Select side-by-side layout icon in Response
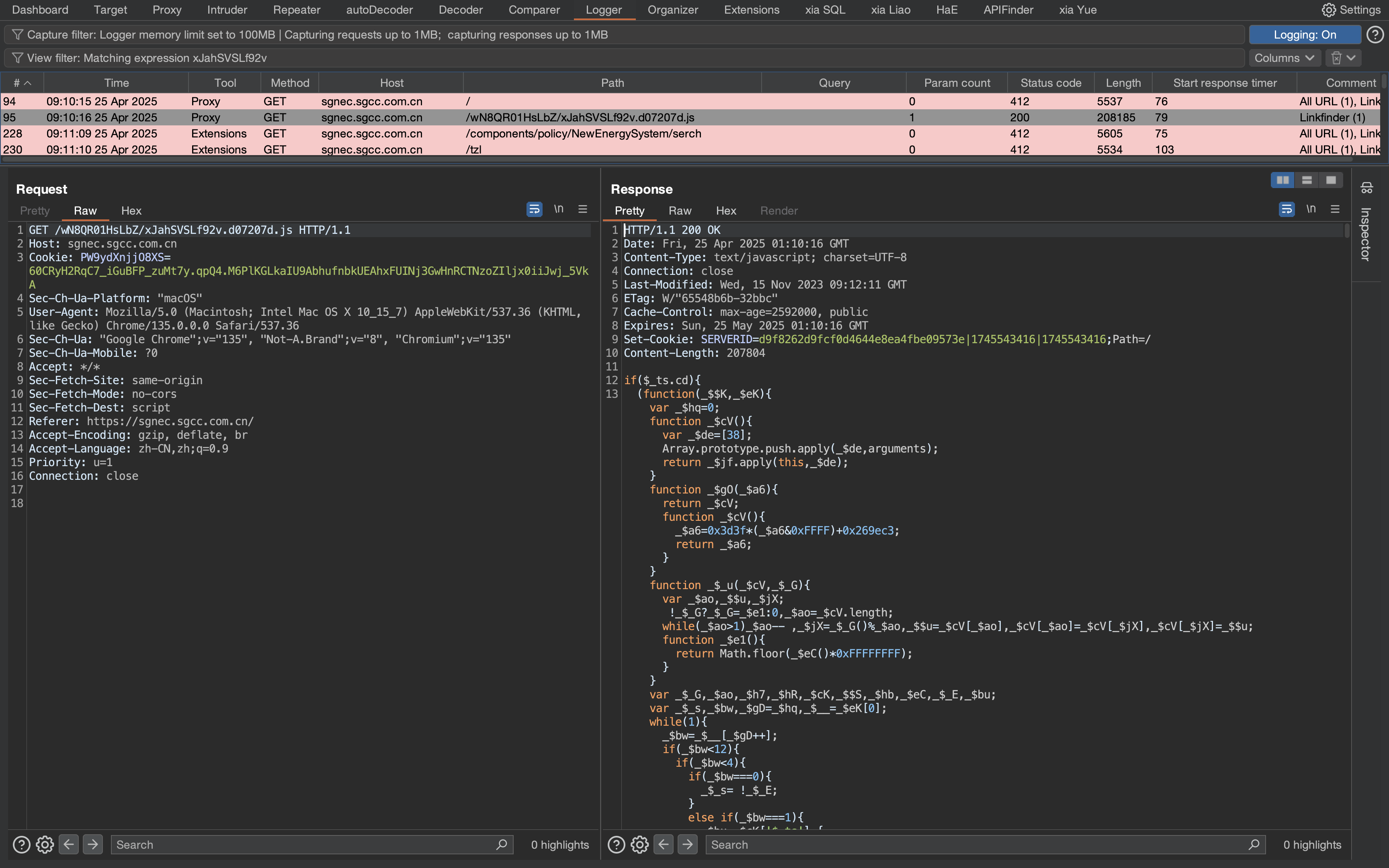The height and width of the screenshot is (868, 1389). pos(1282,180)
